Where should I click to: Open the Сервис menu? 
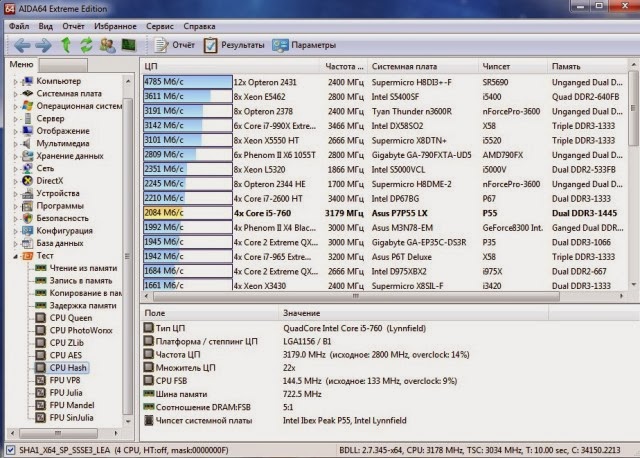point(160,26)
